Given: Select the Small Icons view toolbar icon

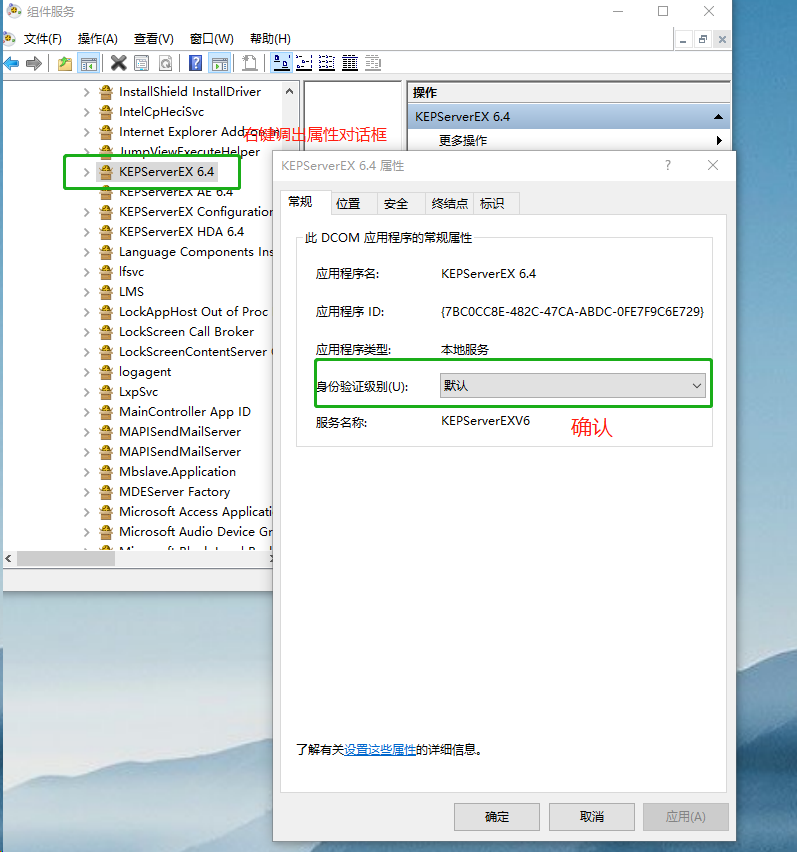Looking at the screenshot, I should click(304, 64).
